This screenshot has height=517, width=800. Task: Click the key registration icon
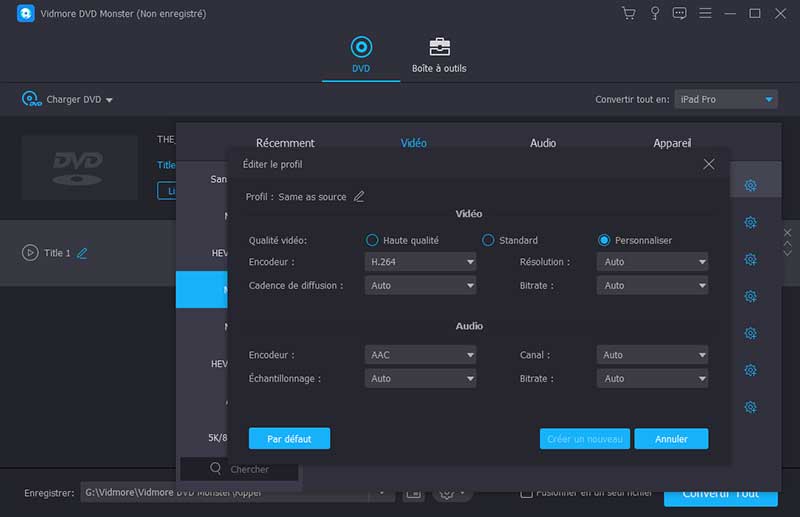[x=654, y=14]
